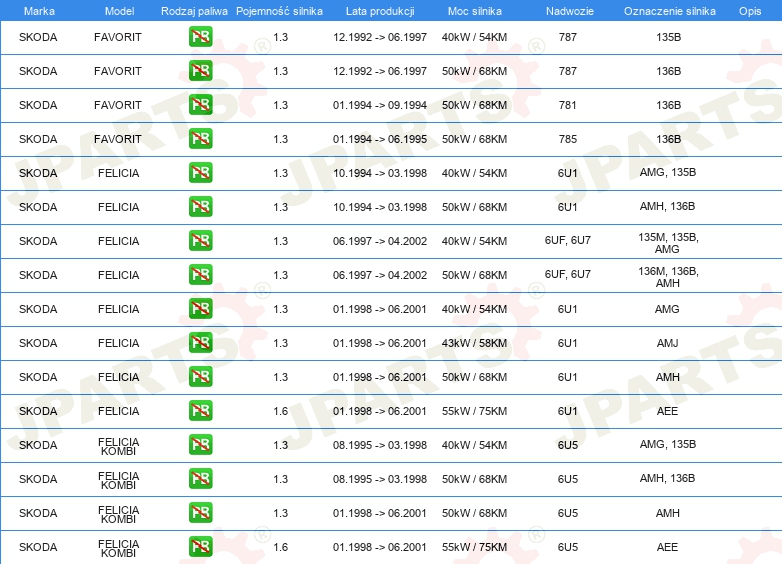The height and width of the screenshot is (564, 782).
Task: Select FAVORIT model in body 785 row
Action: click(118, 139)
